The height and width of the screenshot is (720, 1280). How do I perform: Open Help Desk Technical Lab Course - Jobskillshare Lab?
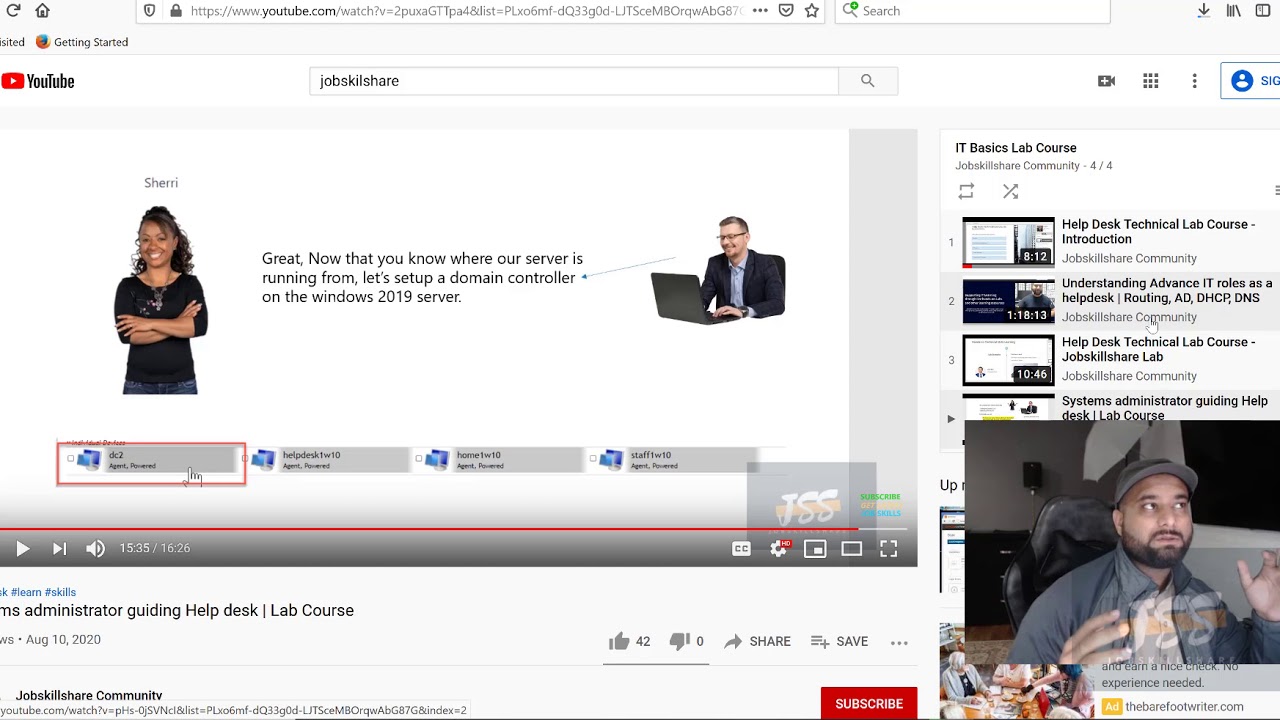(1158, 349)
